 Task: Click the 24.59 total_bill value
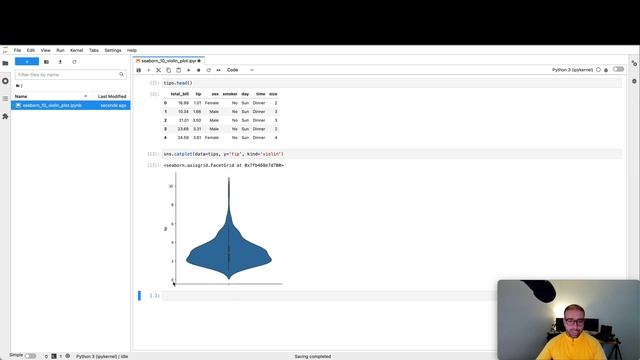click(183, 138)
